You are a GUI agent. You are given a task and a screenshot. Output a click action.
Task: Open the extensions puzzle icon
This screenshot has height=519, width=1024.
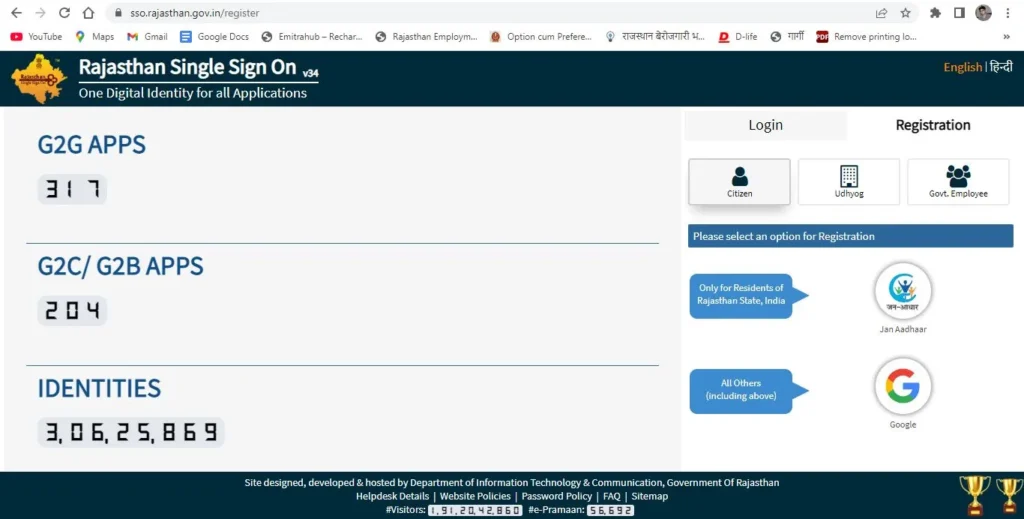coord(935,13)
